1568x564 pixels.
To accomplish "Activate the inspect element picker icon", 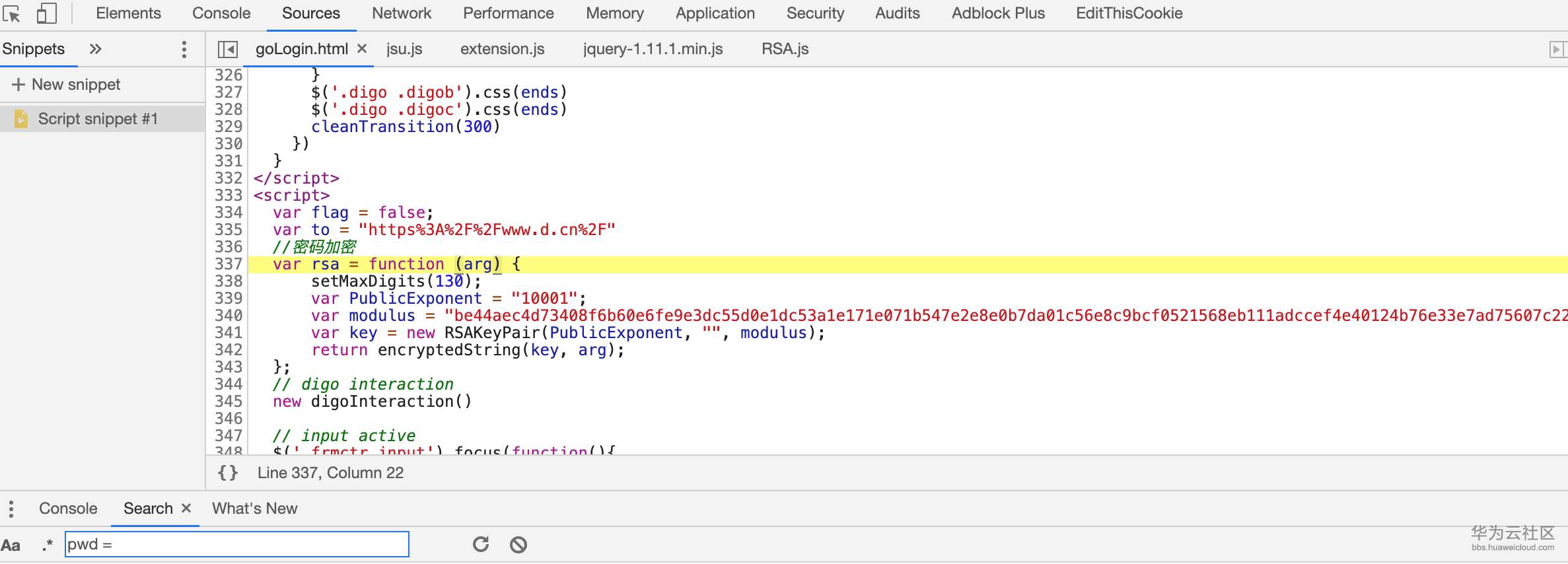I will pos(12,13).
